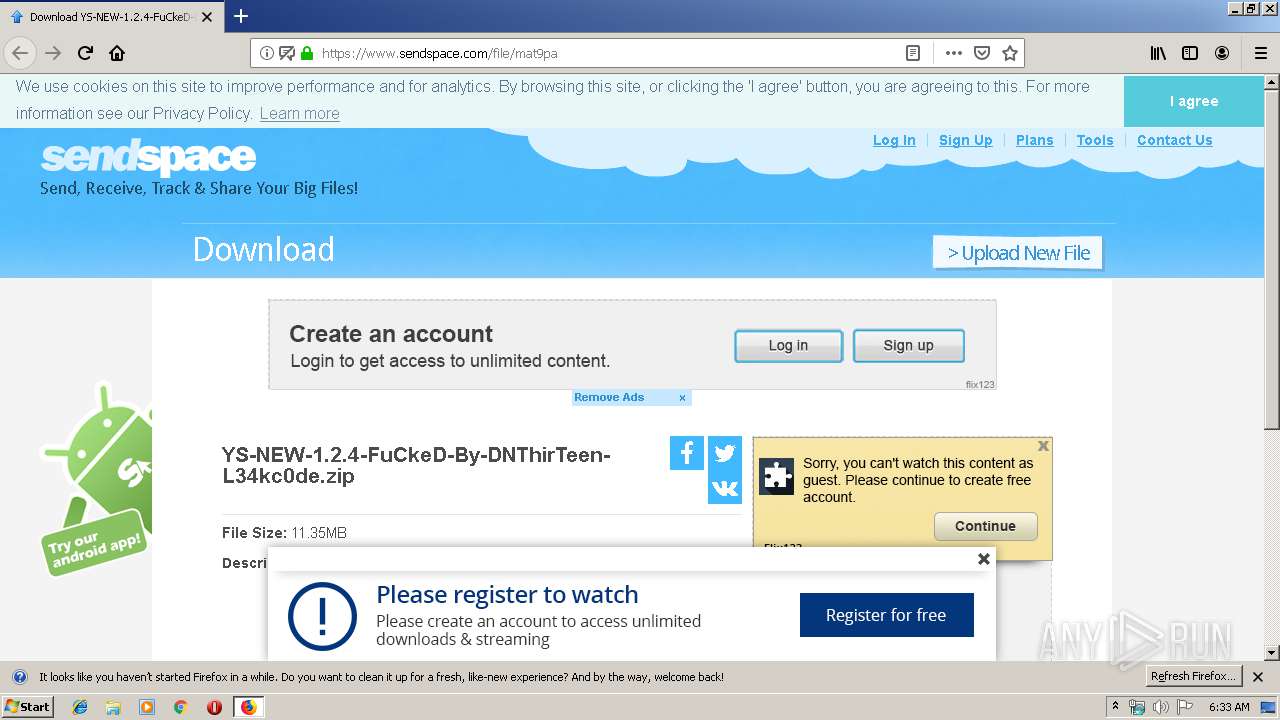
Task: Save page to Pocket
Action: pos(982,53)
